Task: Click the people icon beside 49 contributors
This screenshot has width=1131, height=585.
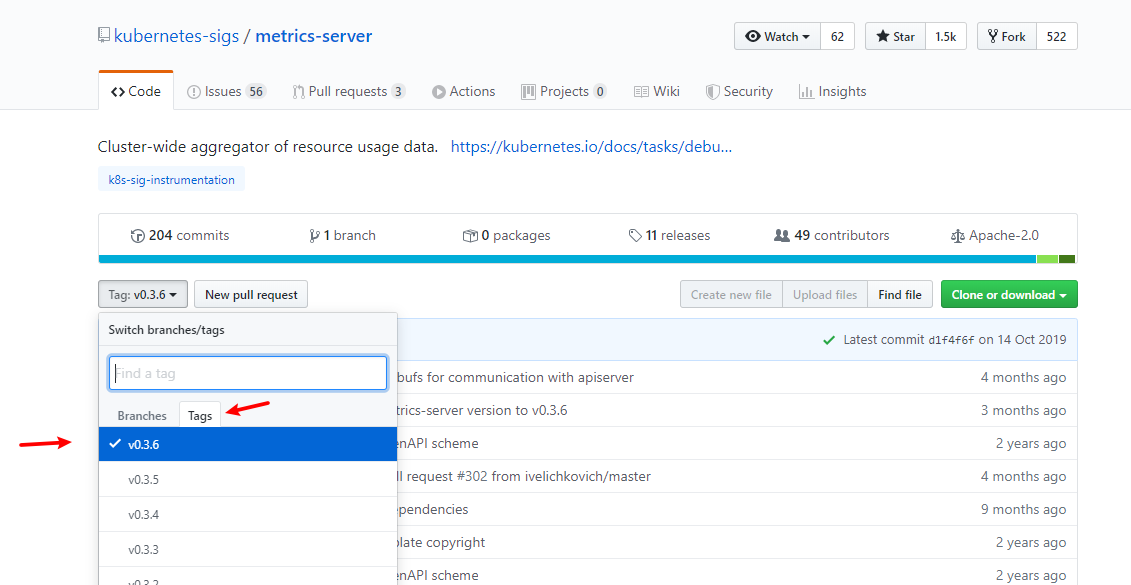Action: (x=782, y=235)
